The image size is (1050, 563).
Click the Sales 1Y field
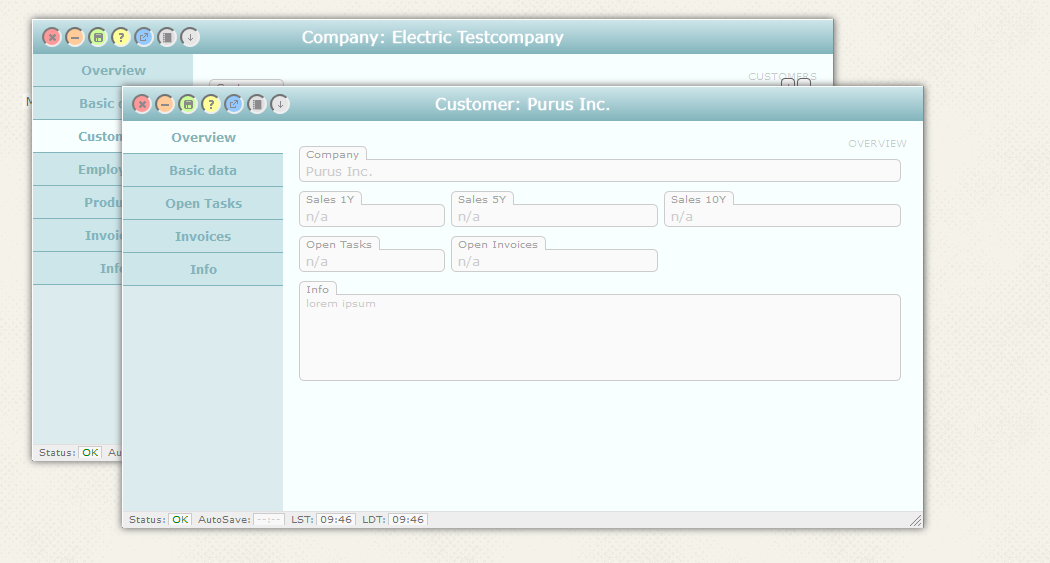click(371, 216)
